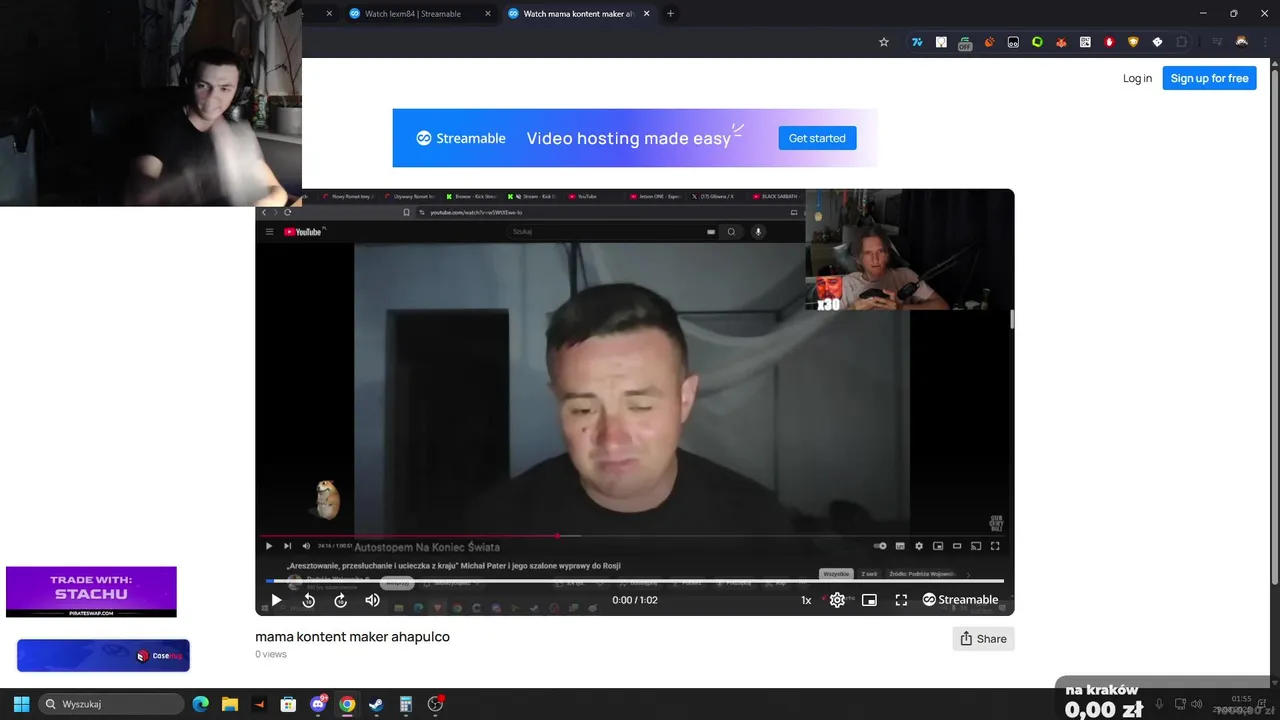
Task: Open the Extensions puzzle menu
Action: click(1181, 42)
